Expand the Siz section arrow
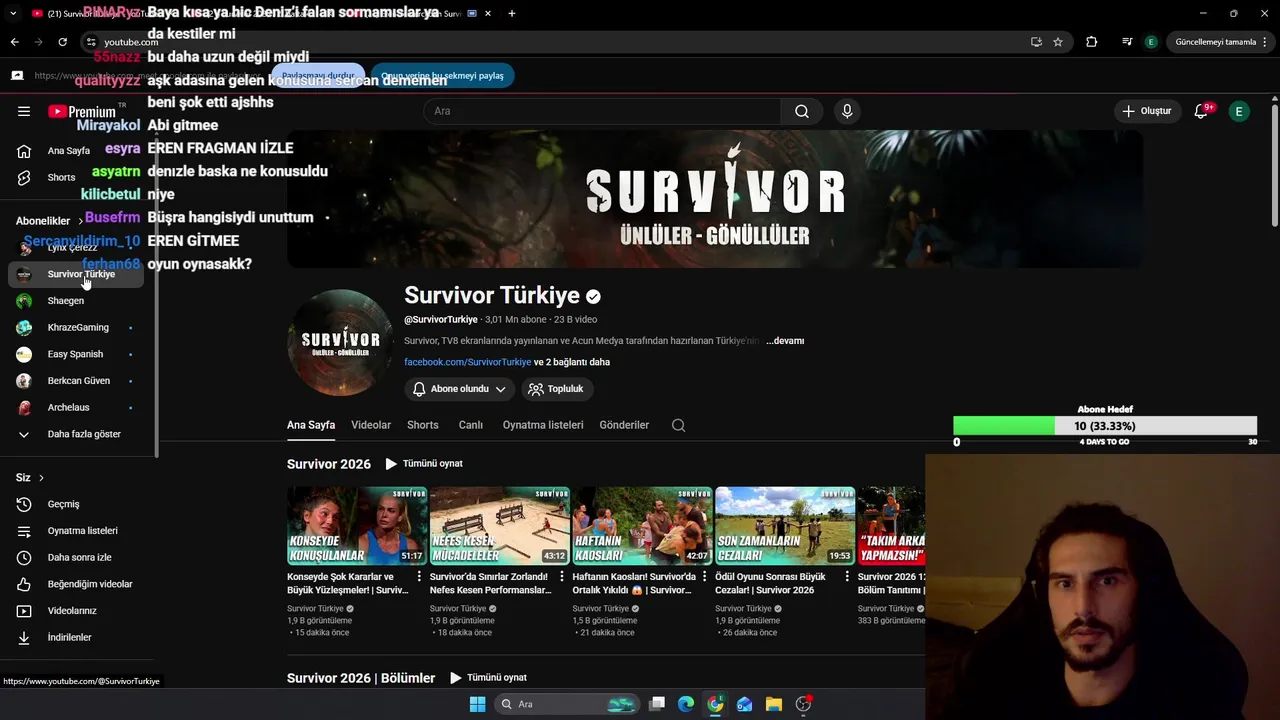1280x720 pixels. coord(41,478)
